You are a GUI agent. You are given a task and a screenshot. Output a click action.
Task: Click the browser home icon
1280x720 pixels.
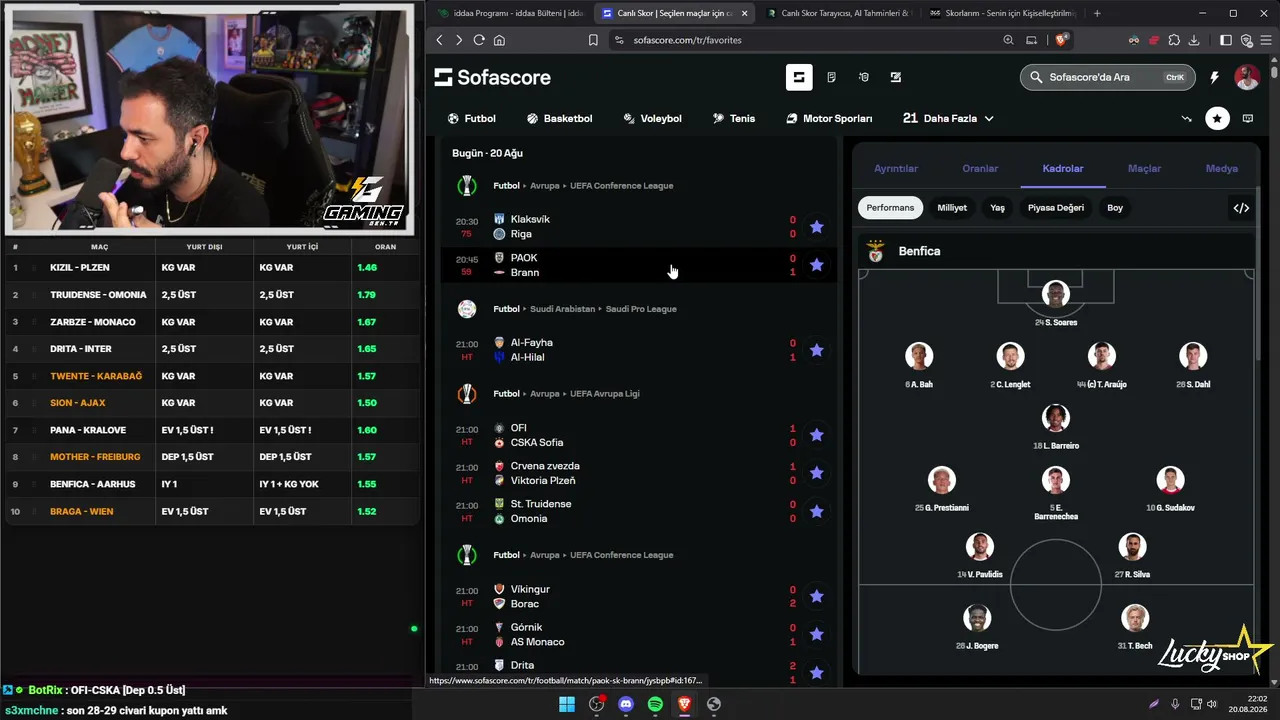pyautogui.click(x=499, y=40)
